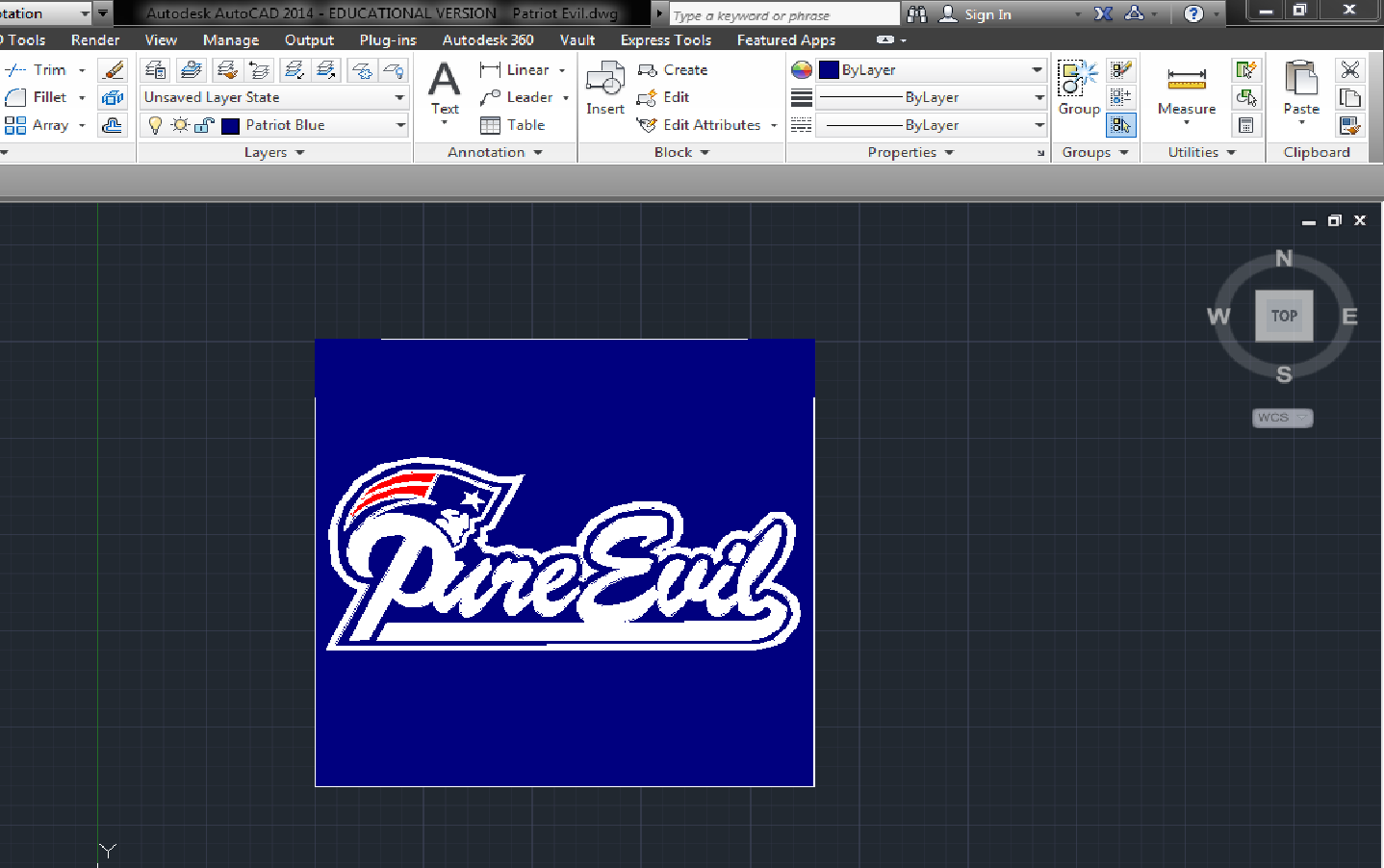
Task: Click the Create block button
Action: pyautogui.click(x=673, y=70)
